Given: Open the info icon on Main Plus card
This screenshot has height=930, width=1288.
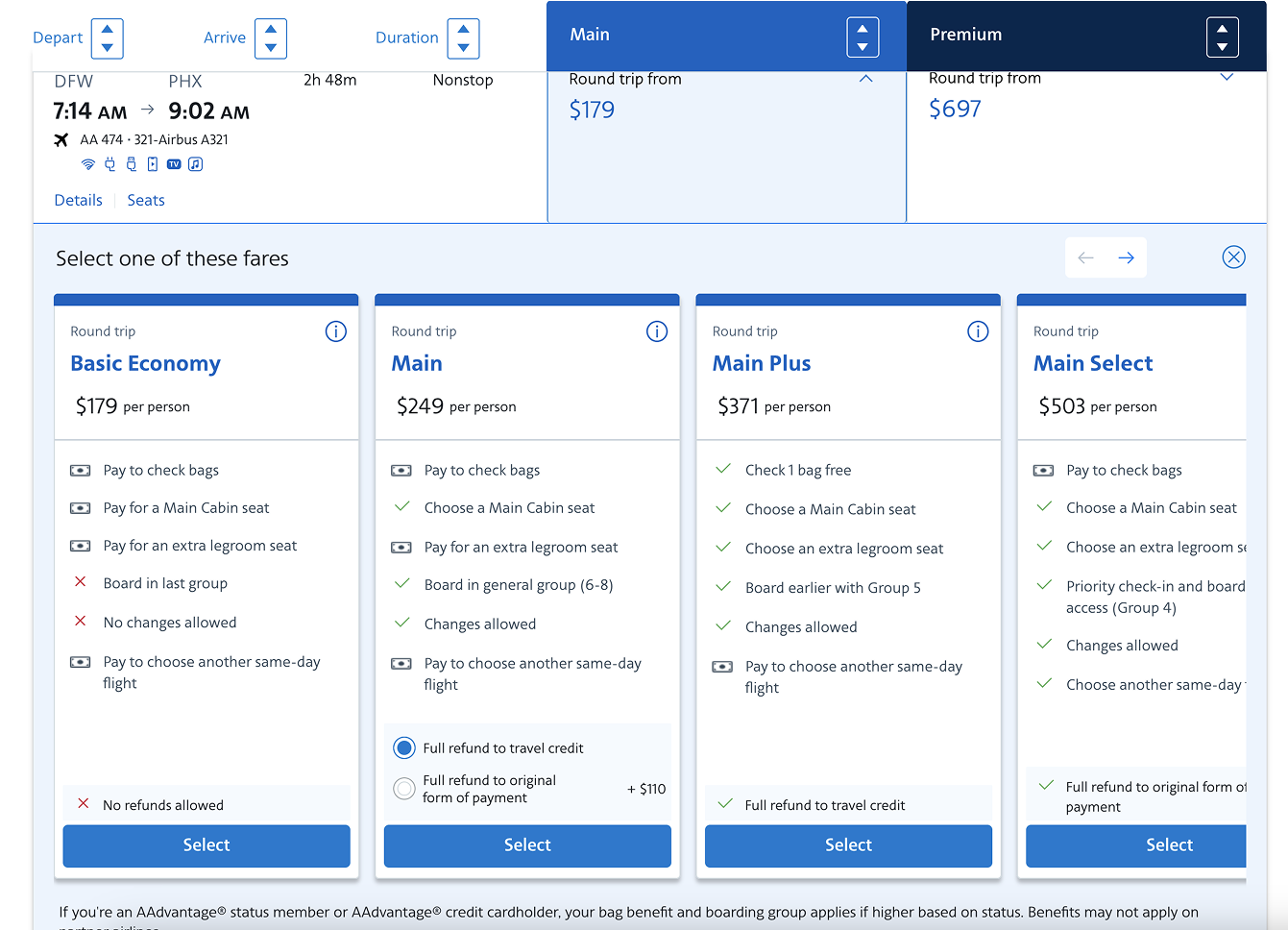Looking at the screenshot, I should [x=978, y=331].
